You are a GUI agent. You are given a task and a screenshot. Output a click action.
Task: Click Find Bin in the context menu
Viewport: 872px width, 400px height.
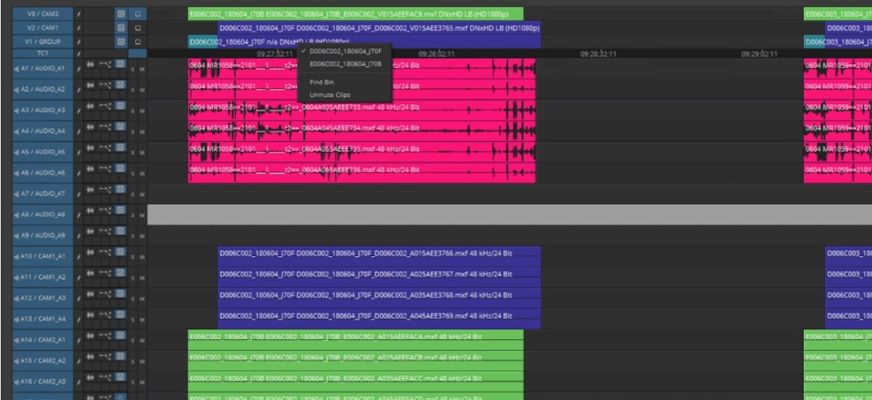click(322, 80)
